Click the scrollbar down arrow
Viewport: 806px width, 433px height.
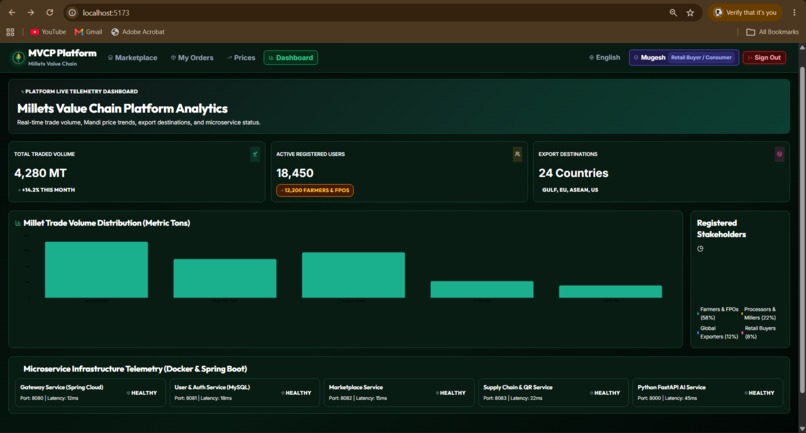[x=802, y=428]
